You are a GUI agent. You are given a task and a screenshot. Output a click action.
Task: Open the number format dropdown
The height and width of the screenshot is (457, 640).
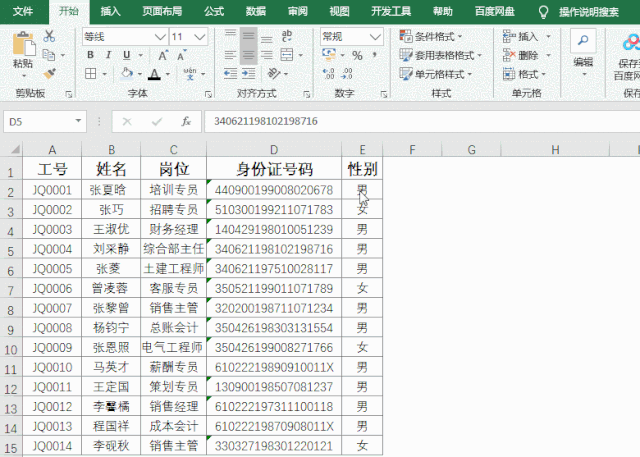point(376,37)
